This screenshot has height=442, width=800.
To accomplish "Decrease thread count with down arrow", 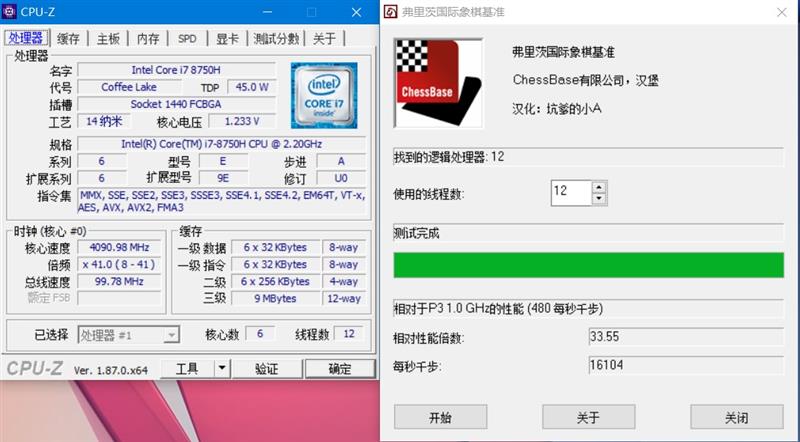I will (x=598, y=196).
